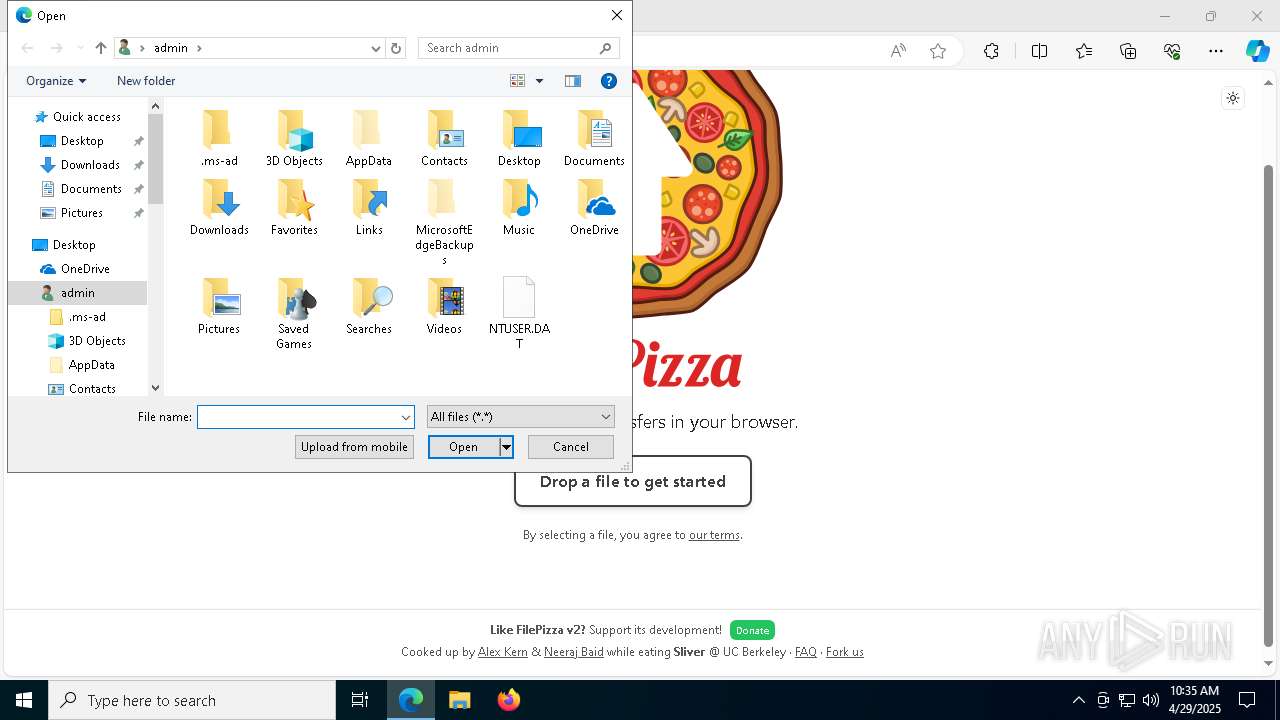
Task: Open the FAQ link
Action: click(806, 652)
